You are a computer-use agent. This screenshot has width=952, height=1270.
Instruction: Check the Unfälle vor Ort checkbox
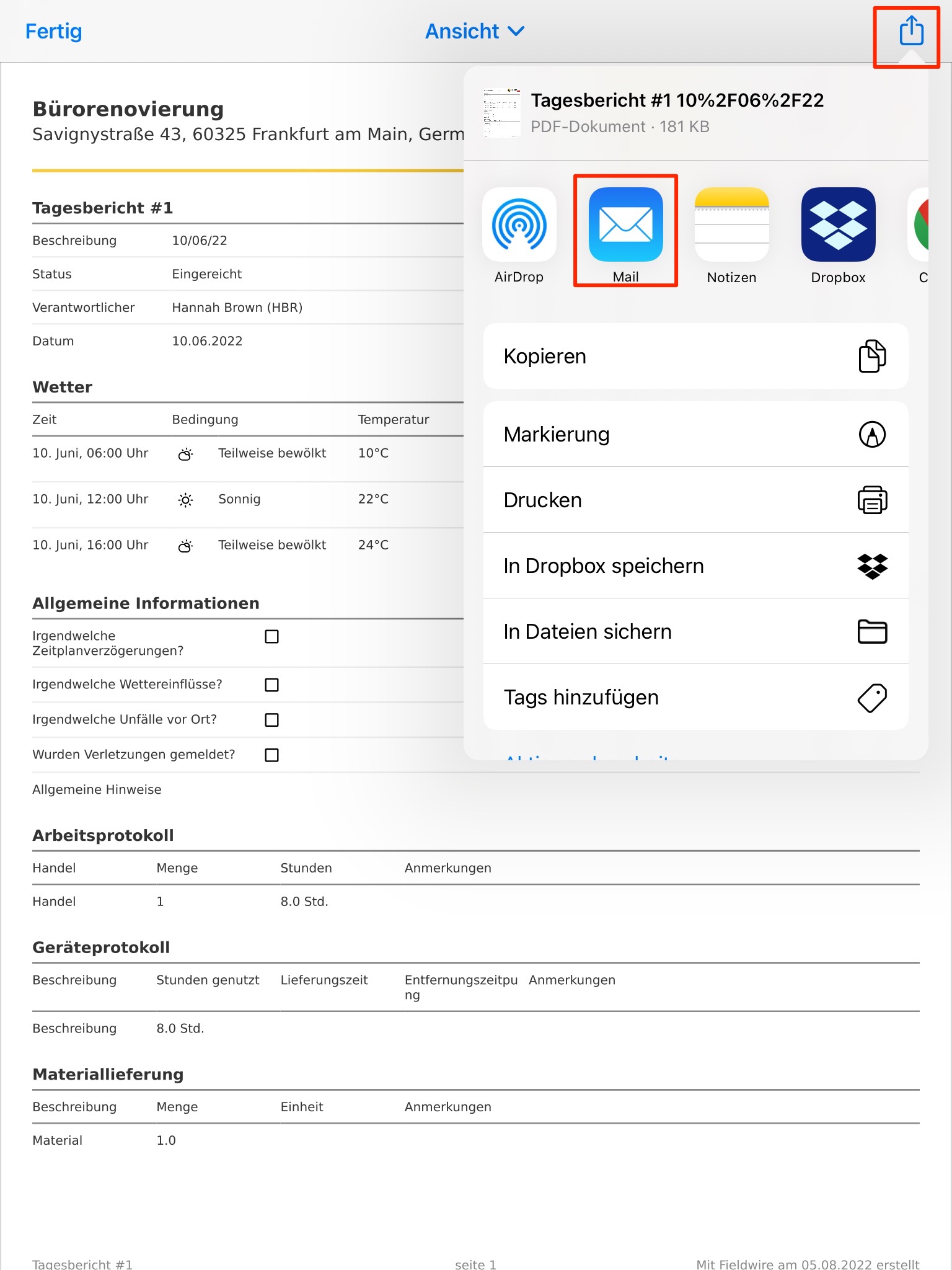click(271, 719)
